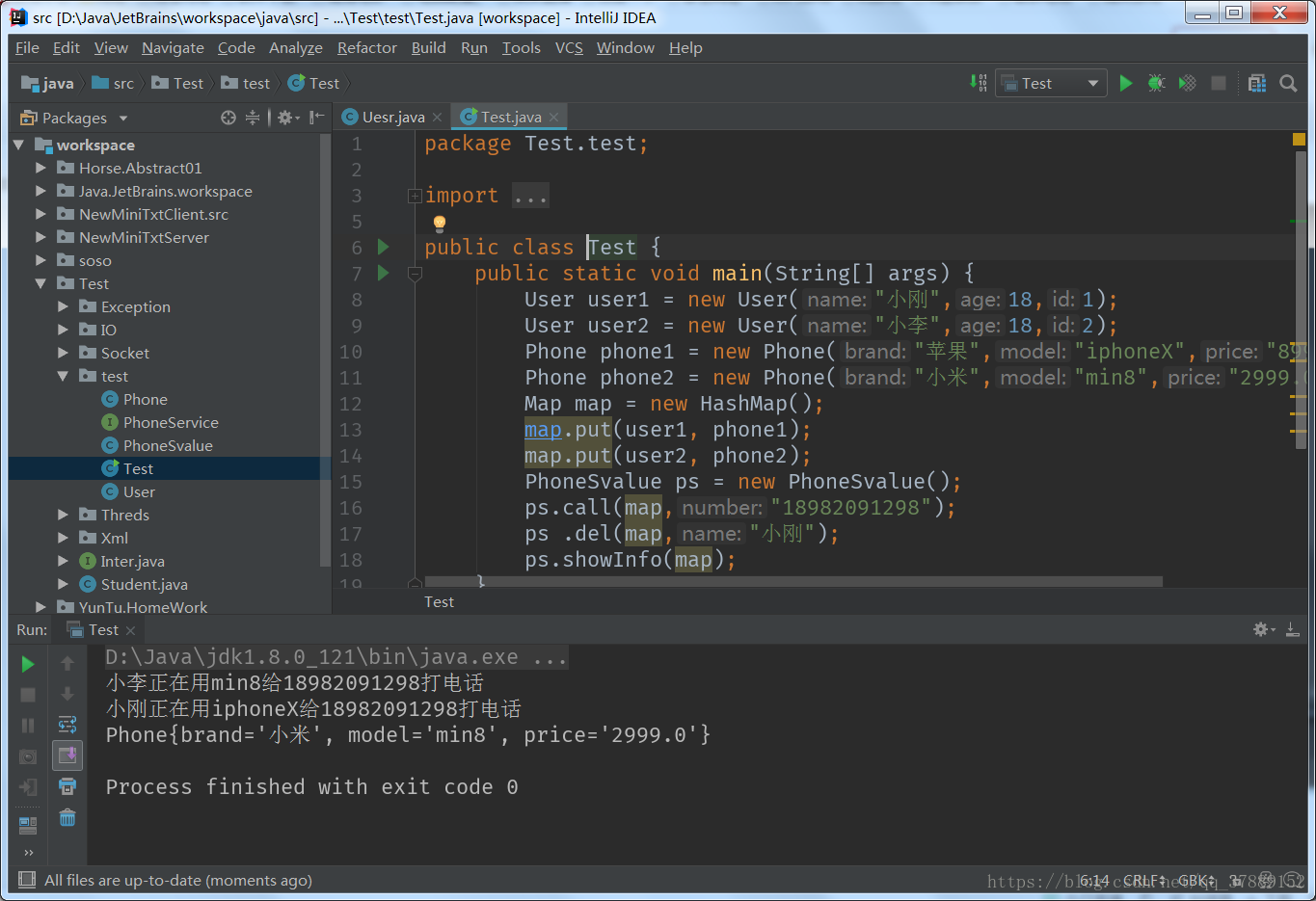The width and height of the screenshot is (1316, 901).
Task: Toggle tool window bars in status corner
Action: (27, 880)
